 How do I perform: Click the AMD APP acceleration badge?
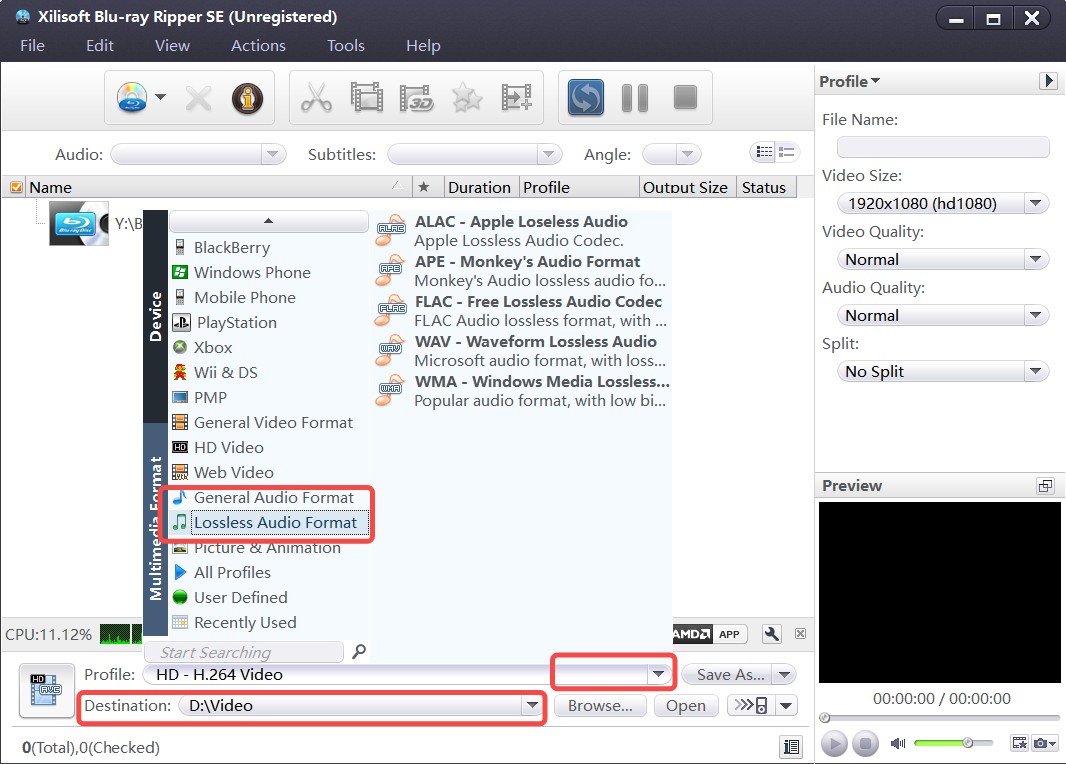[x=710, y=633]
